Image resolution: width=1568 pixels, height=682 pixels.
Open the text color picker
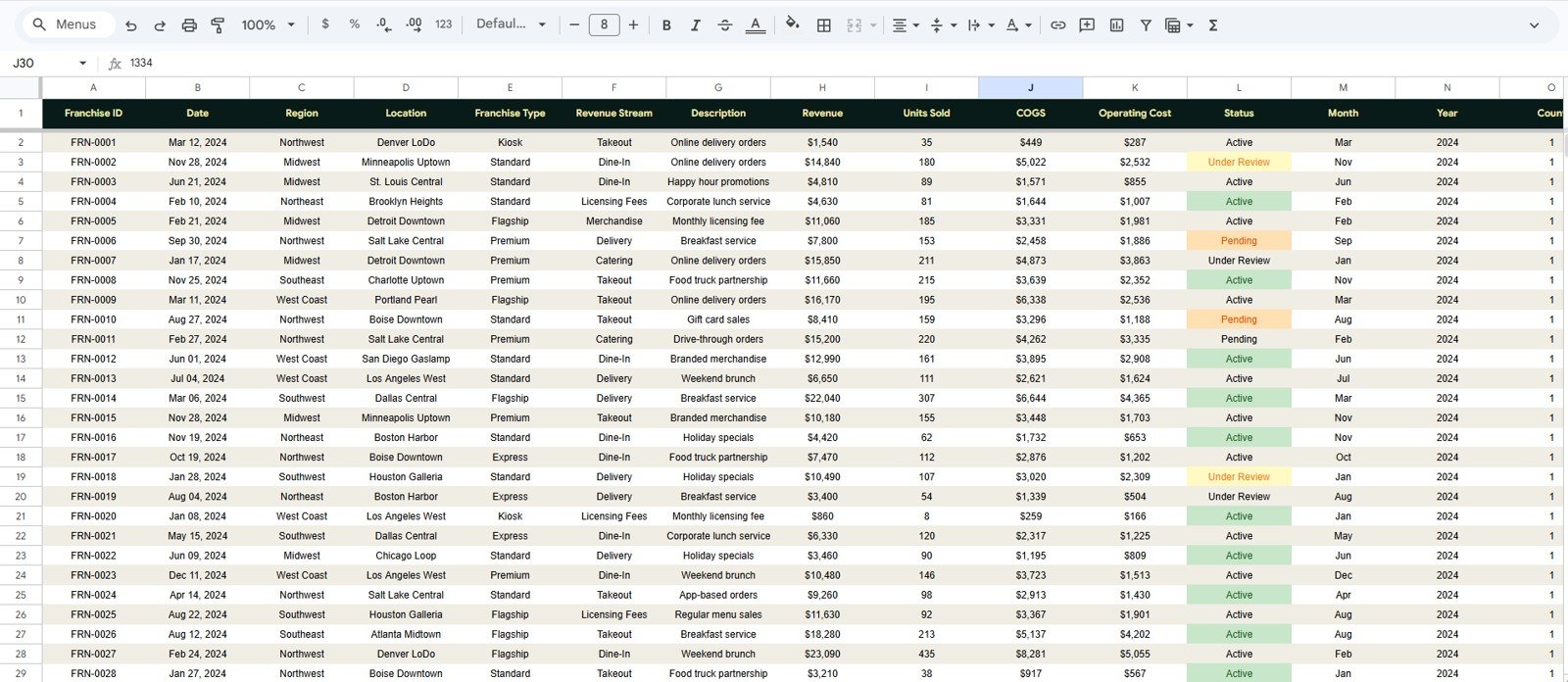tap(755, 25)
